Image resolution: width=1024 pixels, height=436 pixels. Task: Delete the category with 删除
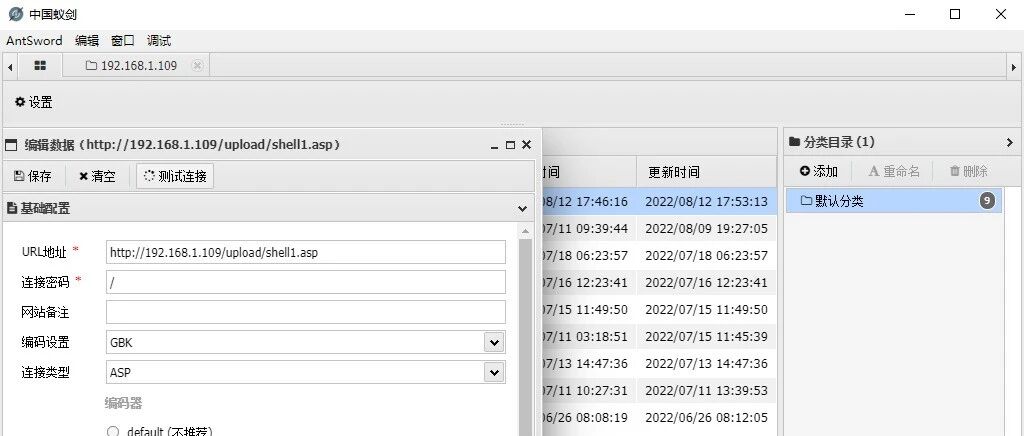tap(968, 171)
